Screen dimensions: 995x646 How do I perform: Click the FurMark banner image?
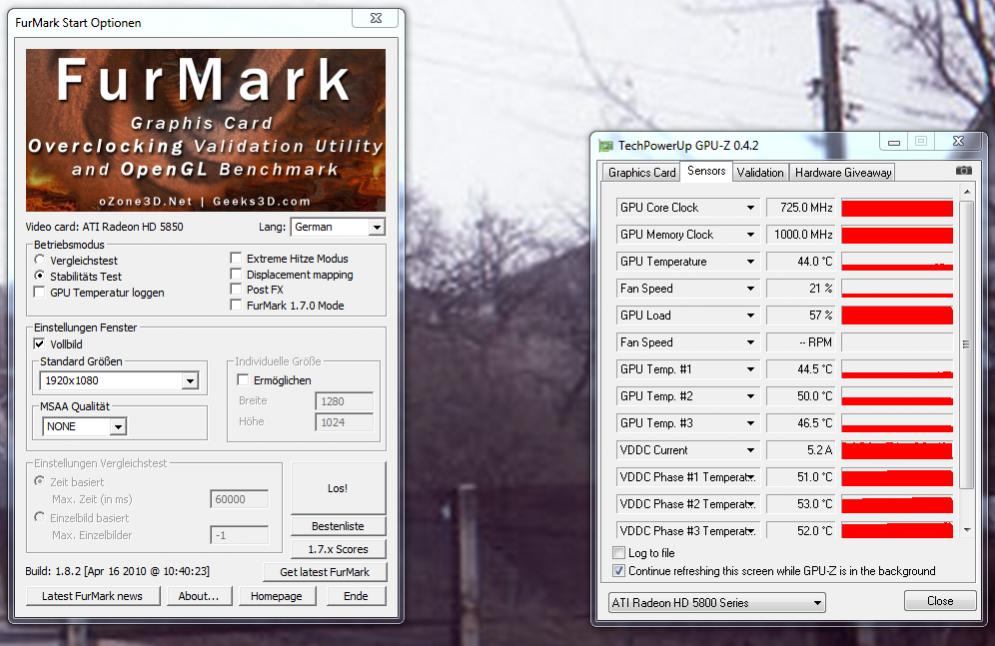coord(206,130)
